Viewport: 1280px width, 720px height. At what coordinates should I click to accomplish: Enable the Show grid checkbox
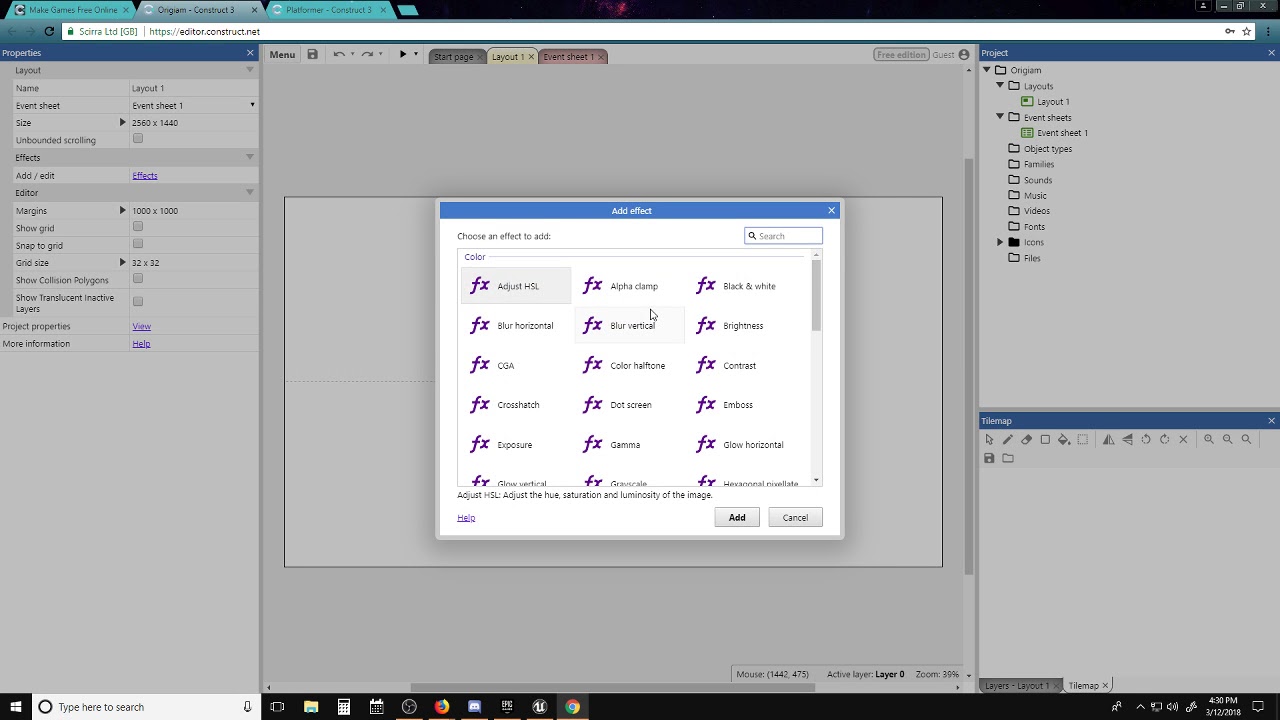click(138, 227)
